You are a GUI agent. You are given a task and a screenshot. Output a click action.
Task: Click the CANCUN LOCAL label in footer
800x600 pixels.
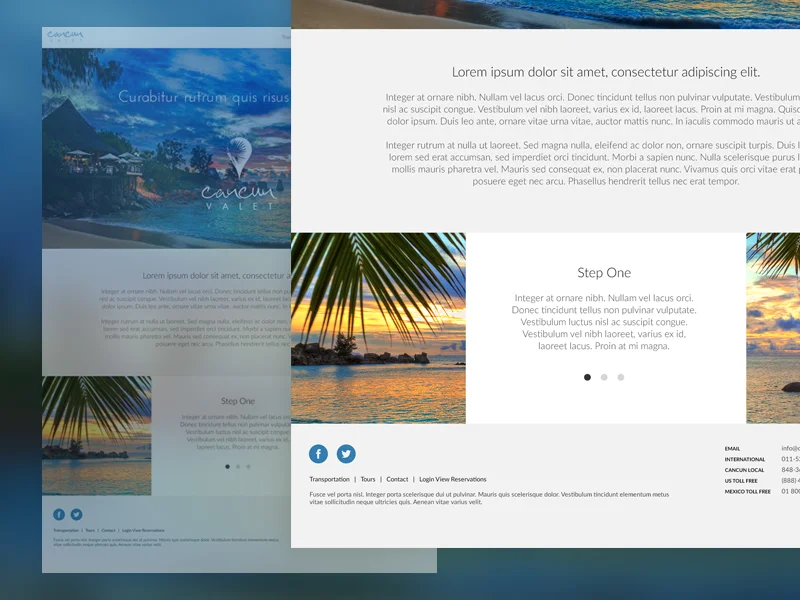click(744, 470)
